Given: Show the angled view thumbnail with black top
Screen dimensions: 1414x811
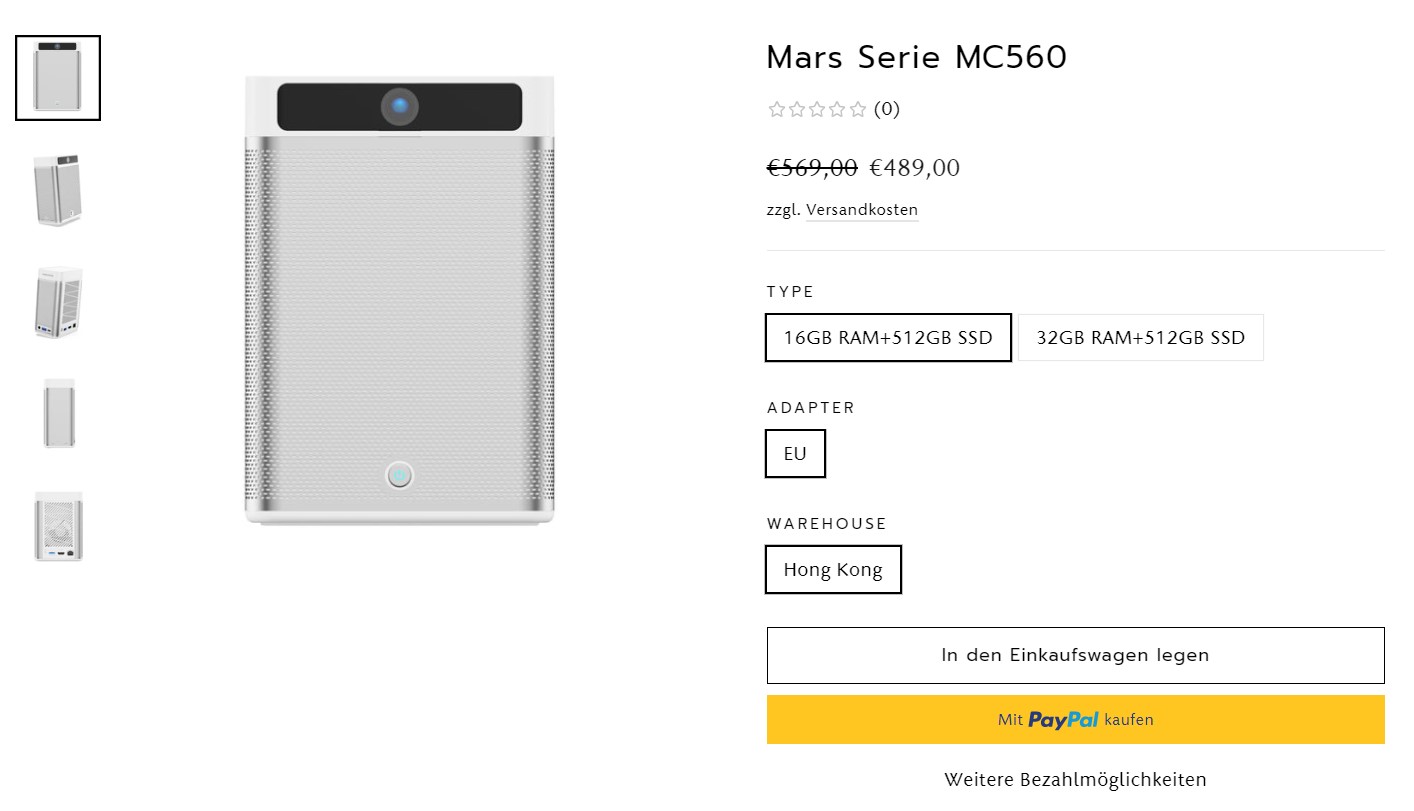Looking at the screenshot, I should (58, 190).
